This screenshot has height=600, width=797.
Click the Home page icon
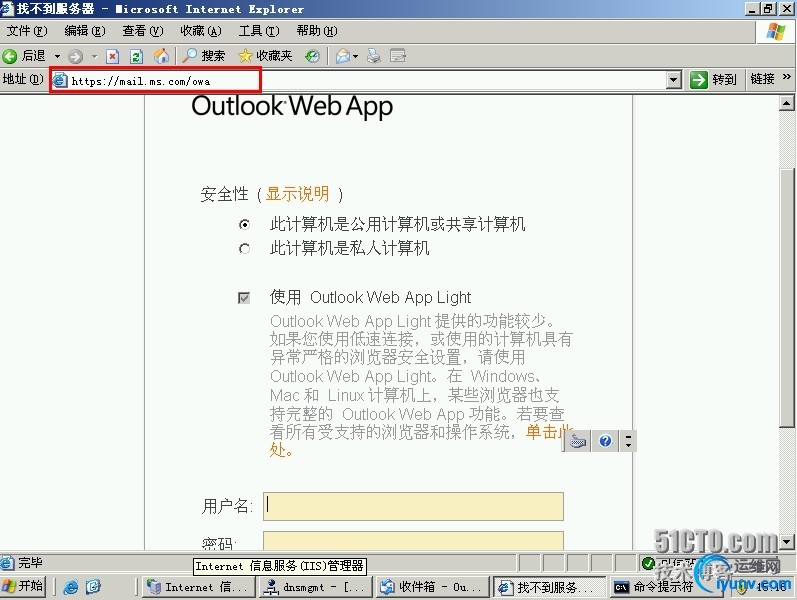(x=161, y=56)
